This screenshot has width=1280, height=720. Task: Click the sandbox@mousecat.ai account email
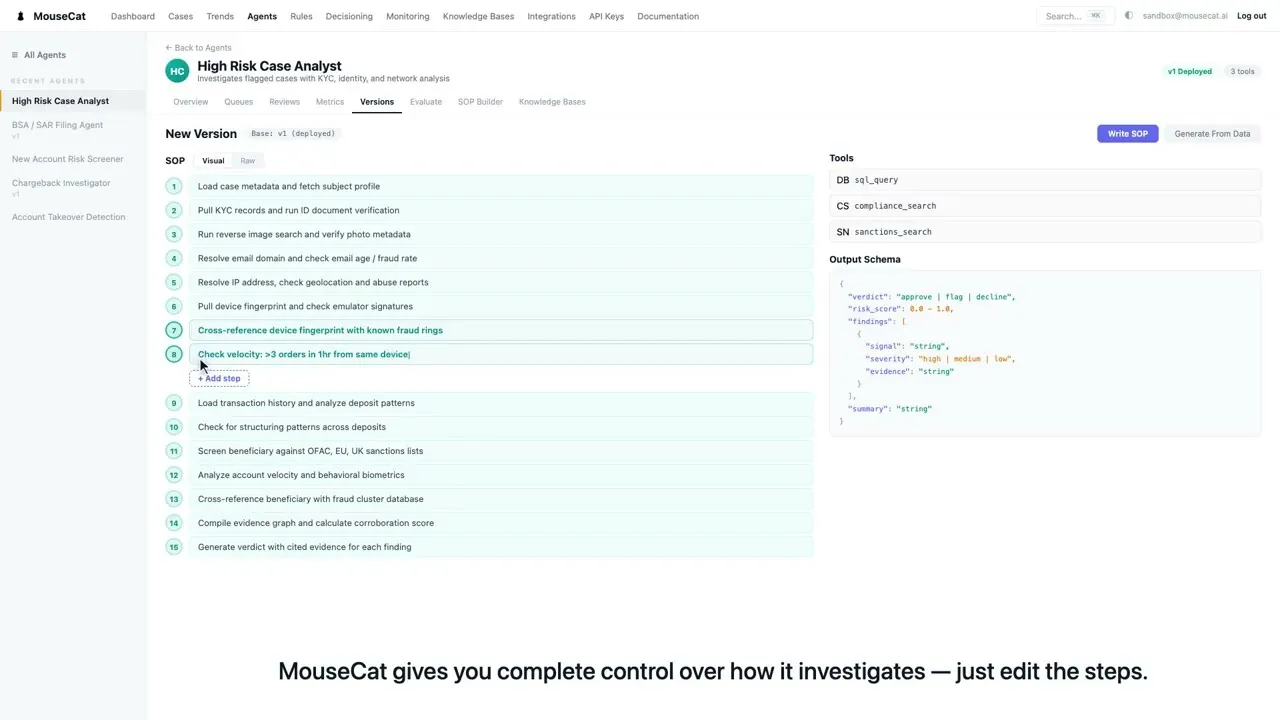tap(1184, 16)
